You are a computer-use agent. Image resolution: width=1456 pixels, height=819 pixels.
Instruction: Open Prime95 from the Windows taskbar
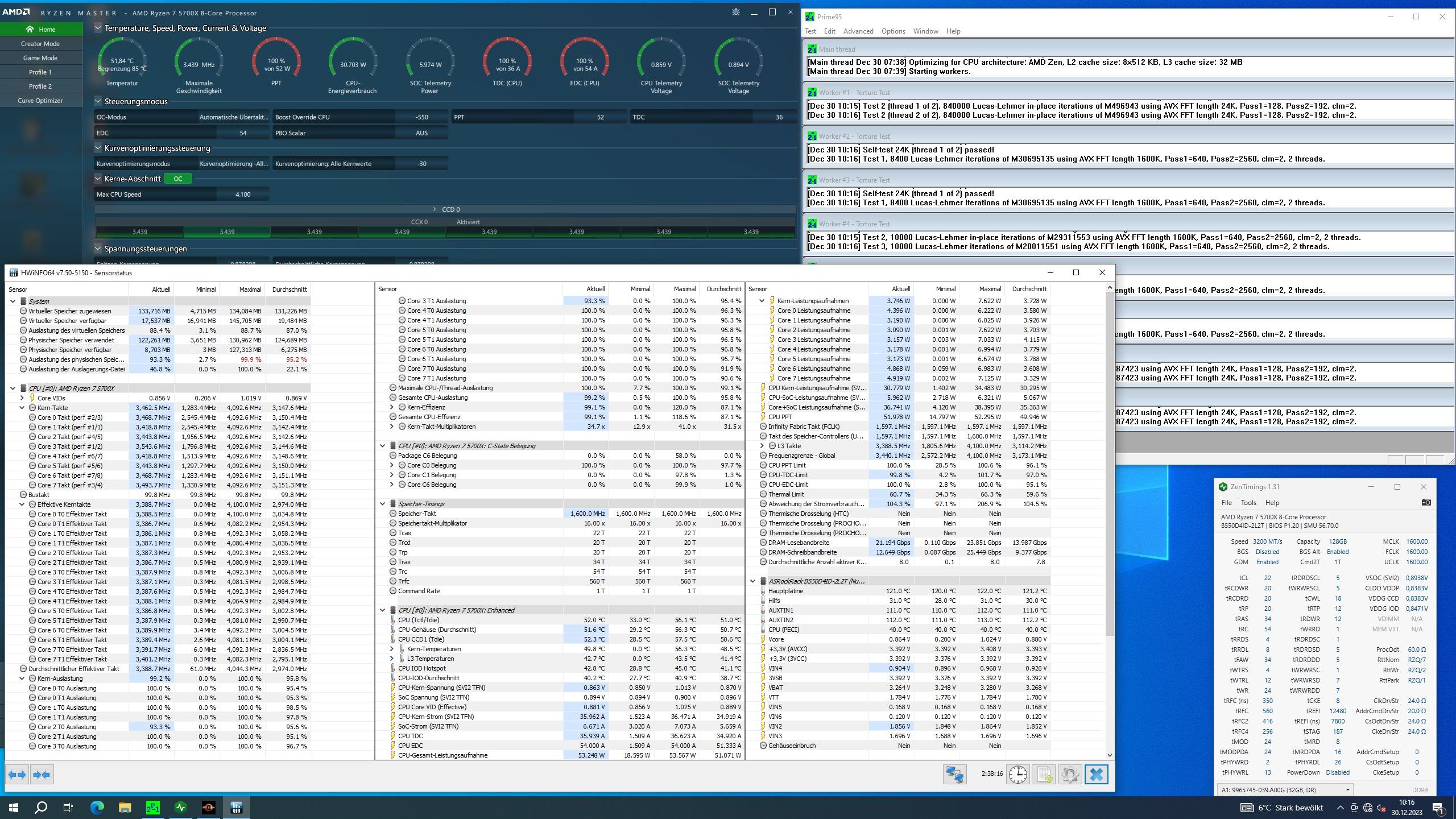pos(152,807)
